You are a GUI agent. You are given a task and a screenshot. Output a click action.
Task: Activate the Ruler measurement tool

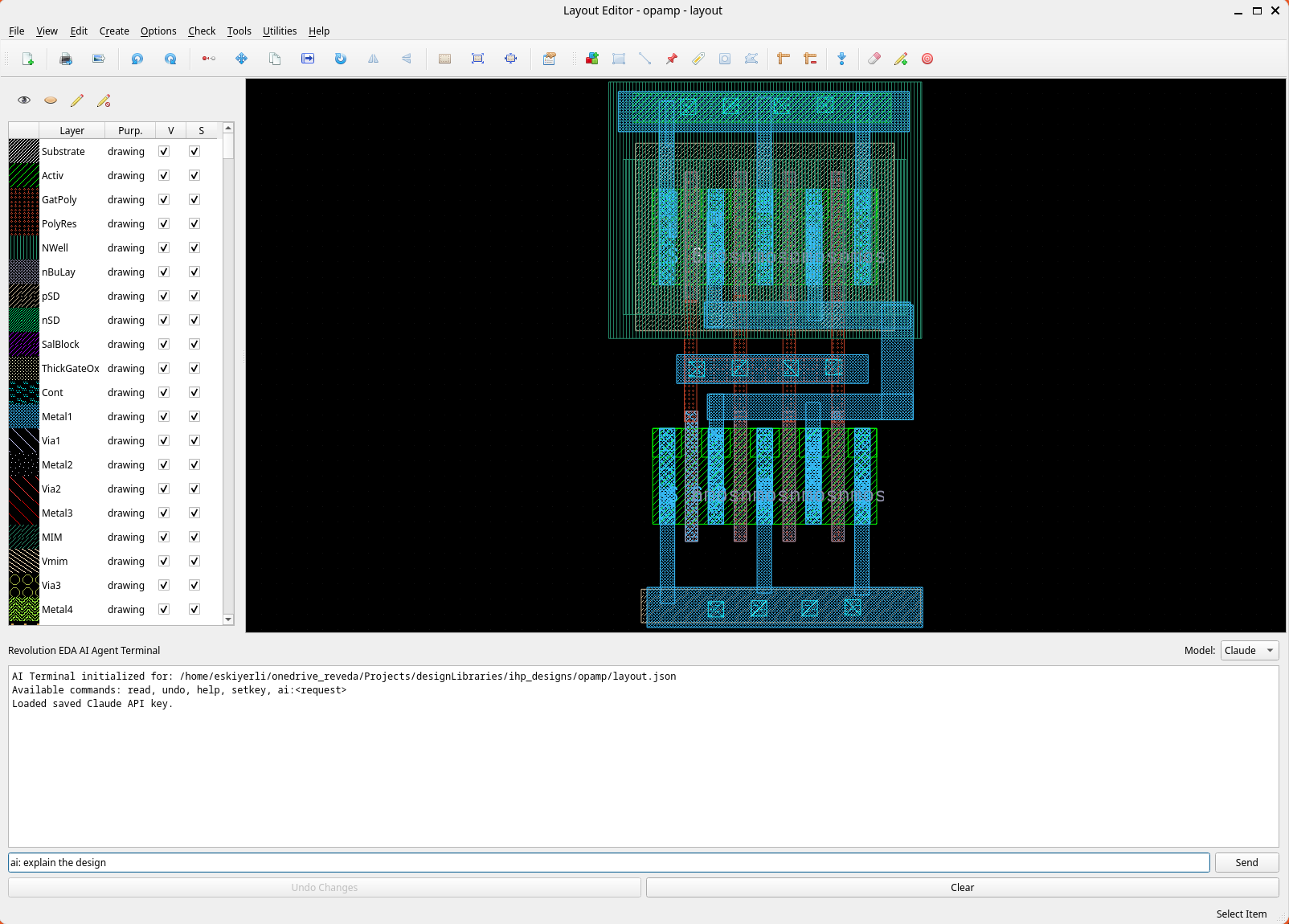point(784,59)
